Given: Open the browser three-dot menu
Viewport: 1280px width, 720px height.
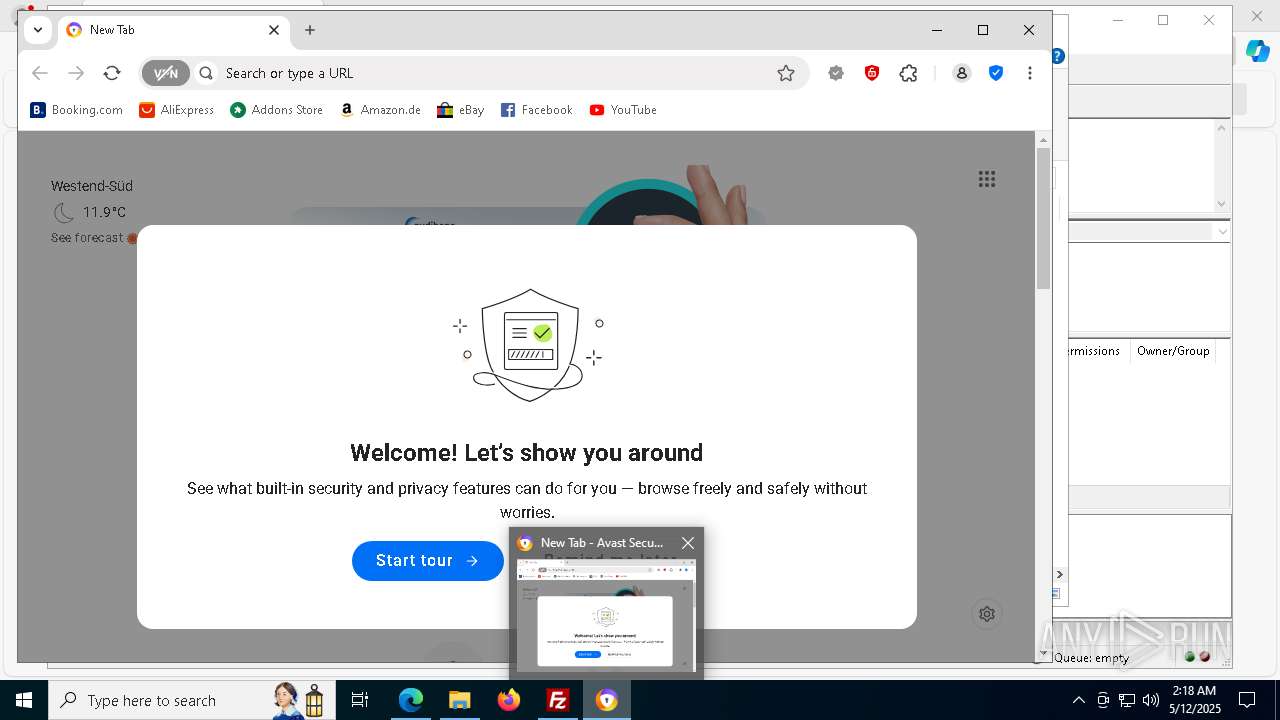Looking at the screenshot, I should [1030, 73].
